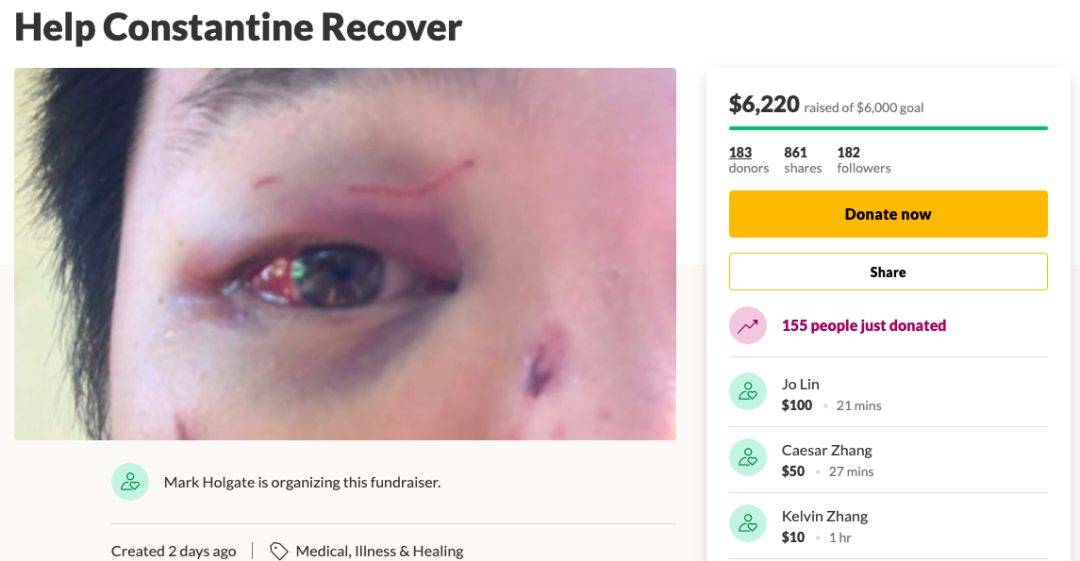Click the 861 shares count
Image resolution: width=1080 pixels, height=561 pixels.
(797, 153)
